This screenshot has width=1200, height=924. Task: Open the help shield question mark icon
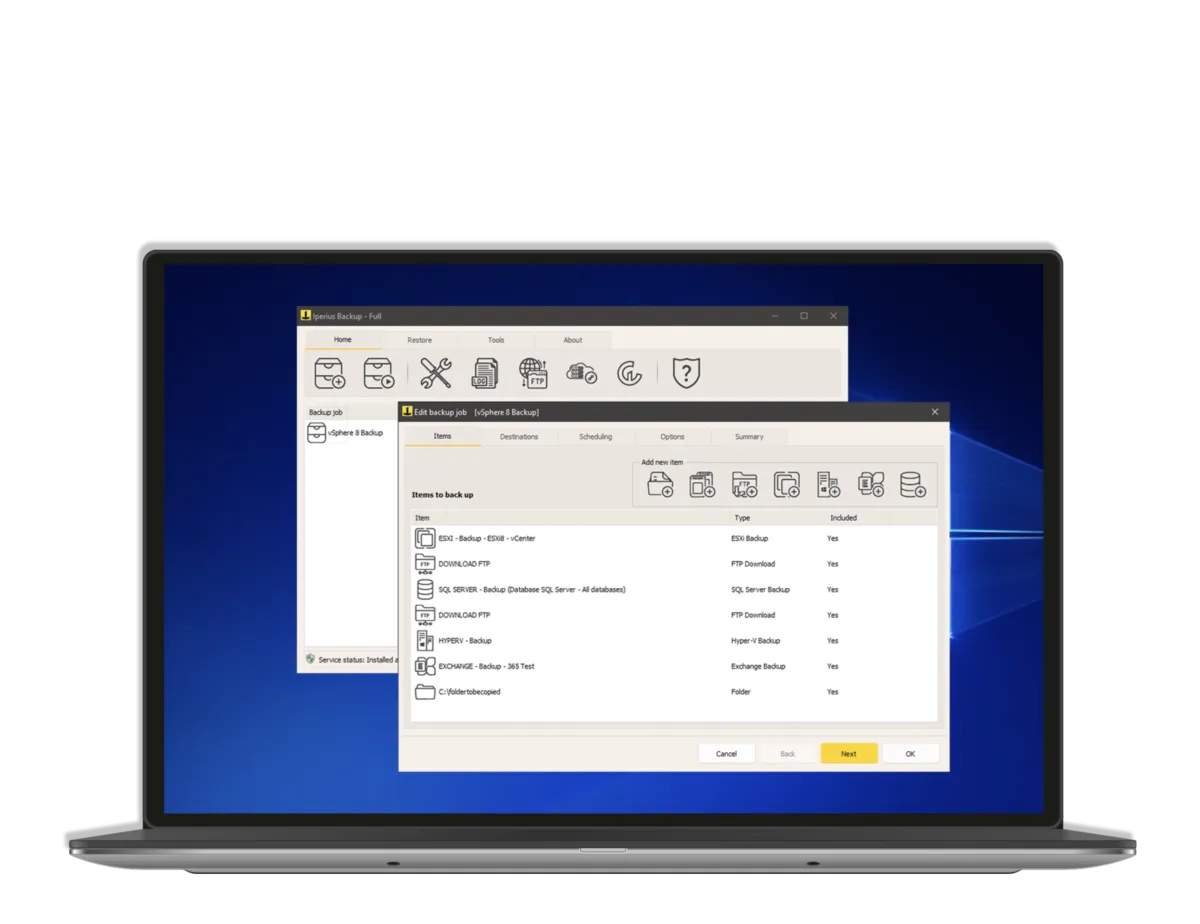tap(685, 374)
